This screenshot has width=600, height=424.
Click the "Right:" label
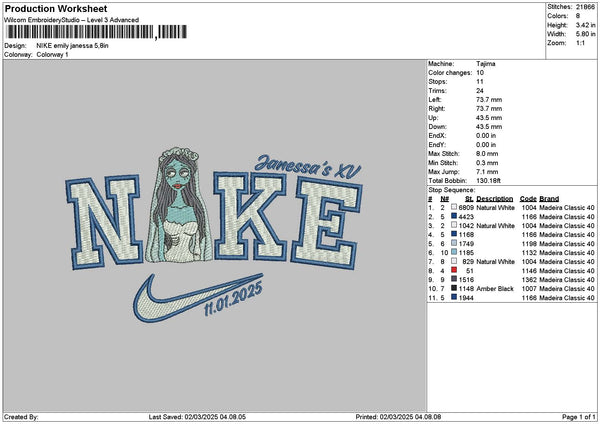coord(435,109)
